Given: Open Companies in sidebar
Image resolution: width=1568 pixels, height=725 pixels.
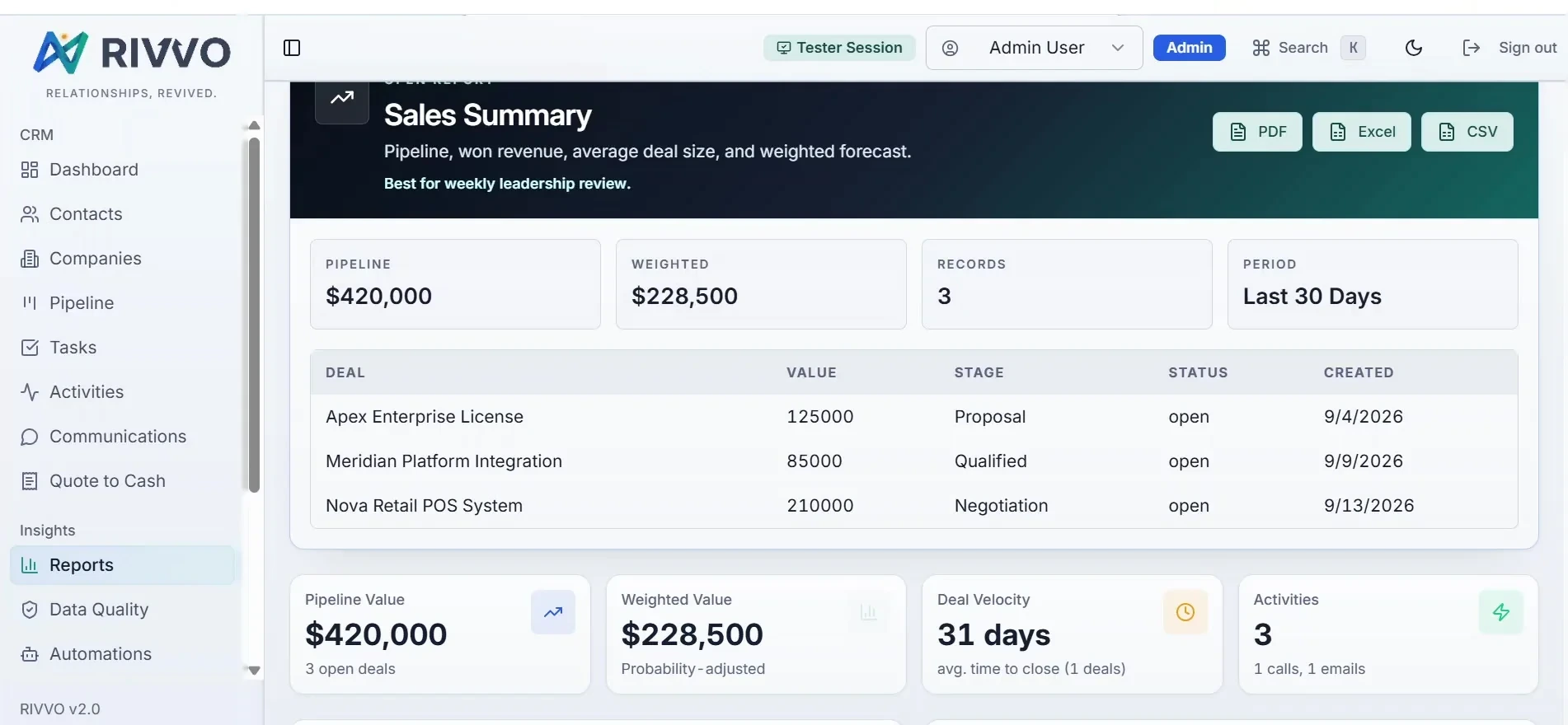Looking at the screenshot, I should pos(124,259).
